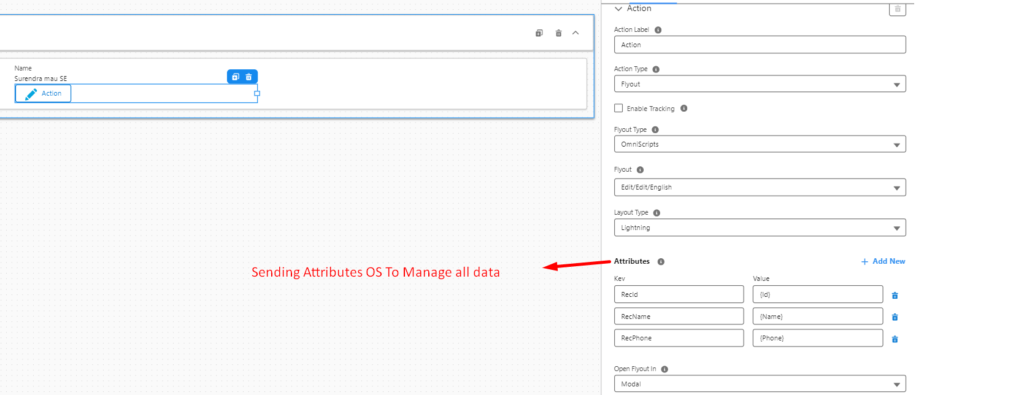Click the Open Flyout In info icon
Image resolution: width=1024 pixels, height=395 pixels.
tap(664, 369)
